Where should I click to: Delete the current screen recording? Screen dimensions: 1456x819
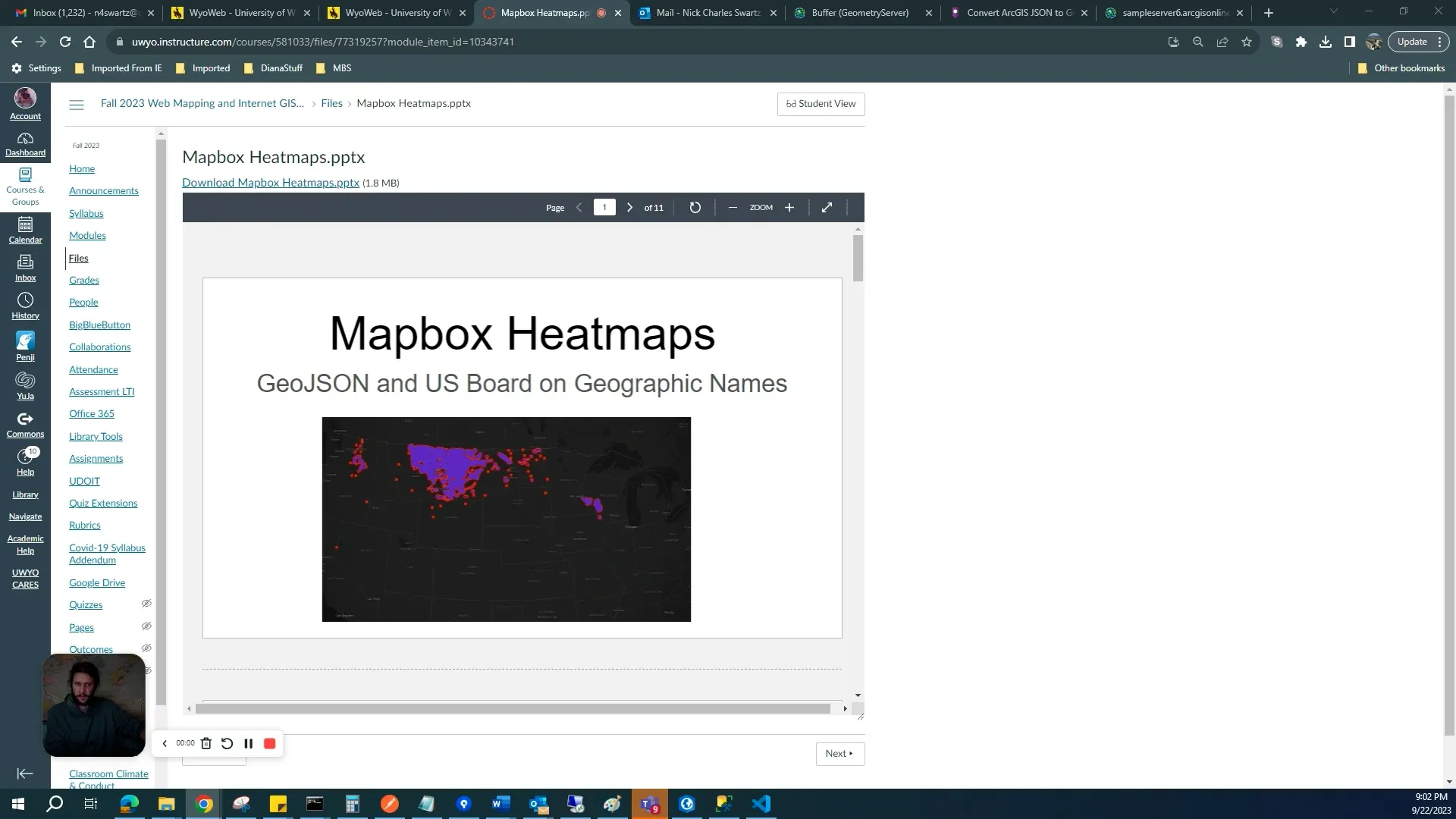tap(206, 743)
